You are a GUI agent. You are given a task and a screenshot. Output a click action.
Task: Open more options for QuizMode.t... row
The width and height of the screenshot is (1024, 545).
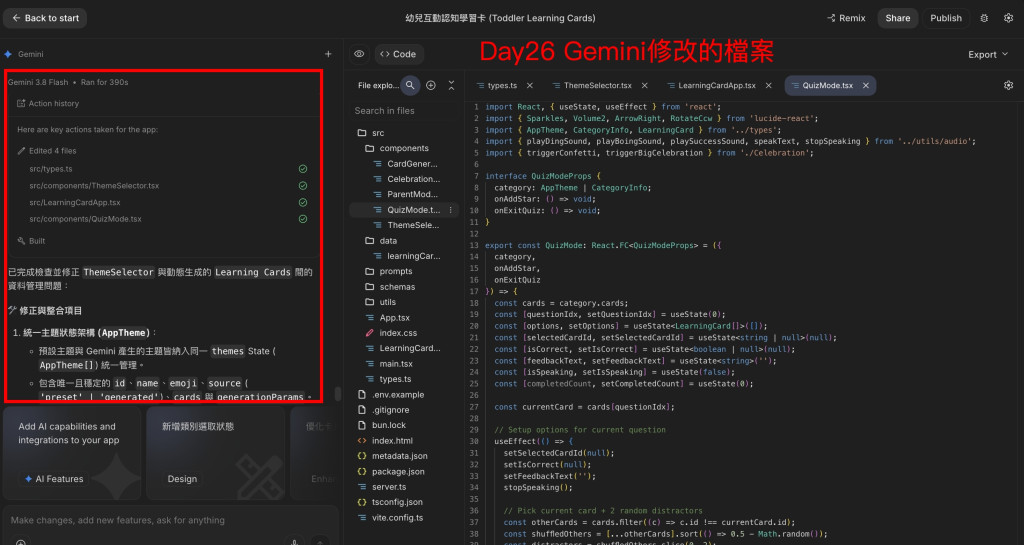(451, 210)
